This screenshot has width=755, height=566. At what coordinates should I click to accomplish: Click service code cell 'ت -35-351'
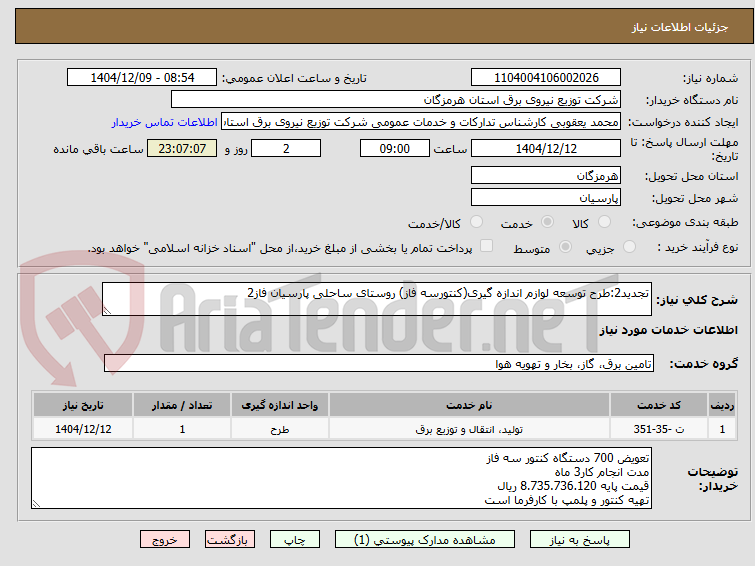658,429
